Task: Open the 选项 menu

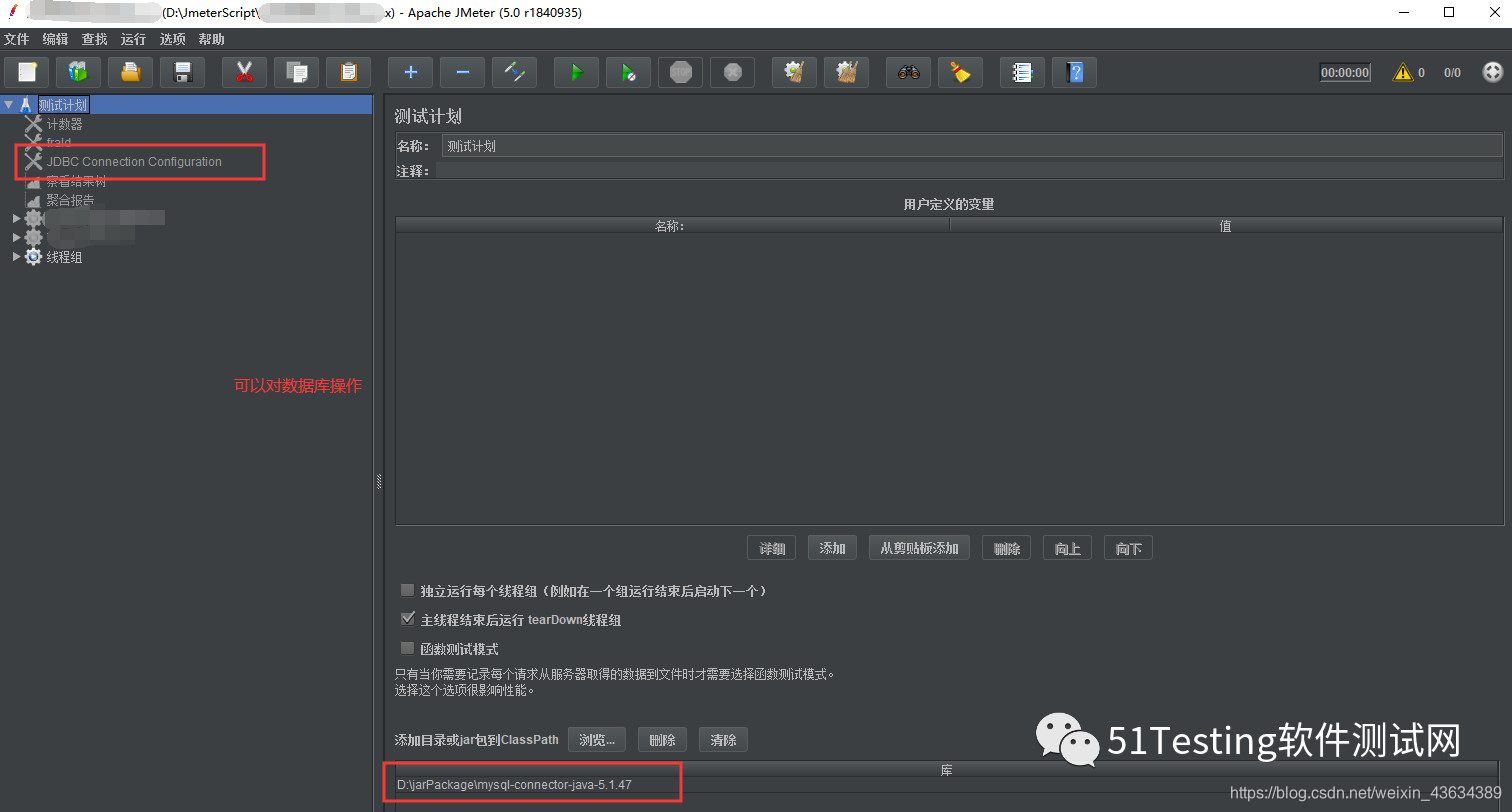Action: [172, 39]
